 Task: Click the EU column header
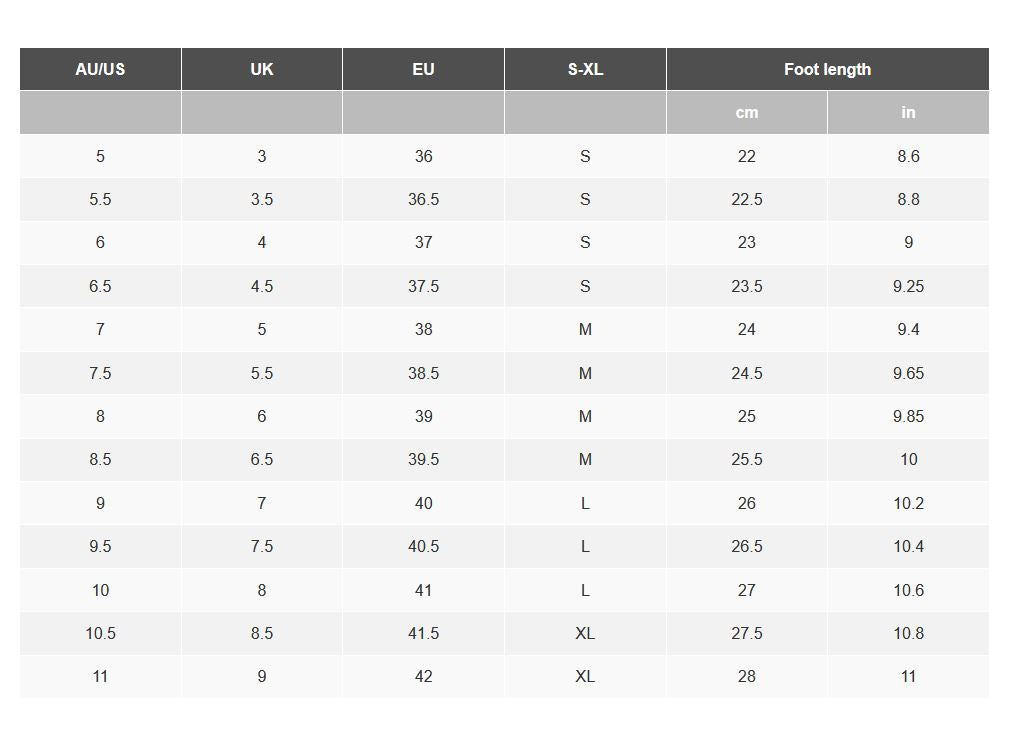pos(423,69)
